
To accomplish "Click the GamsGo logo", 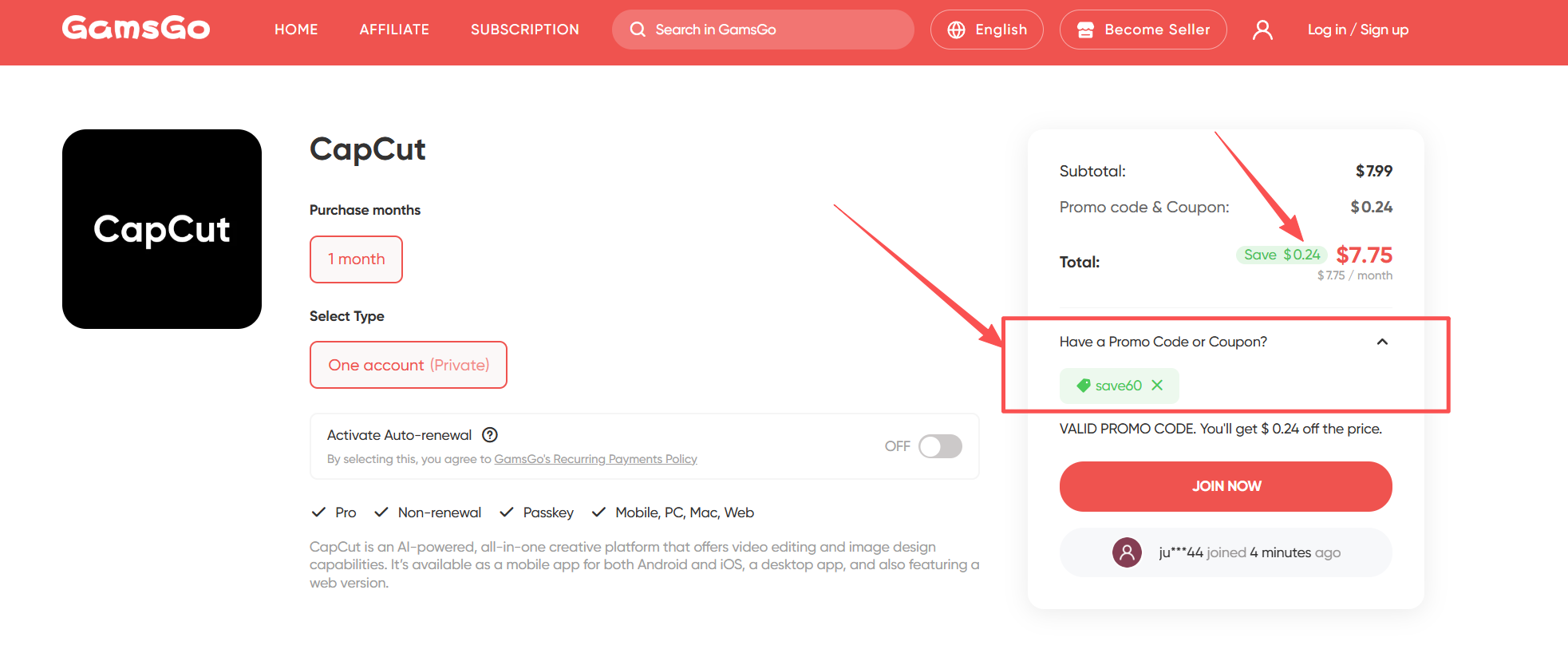I will pyautogui.click(x=136, y=27).
